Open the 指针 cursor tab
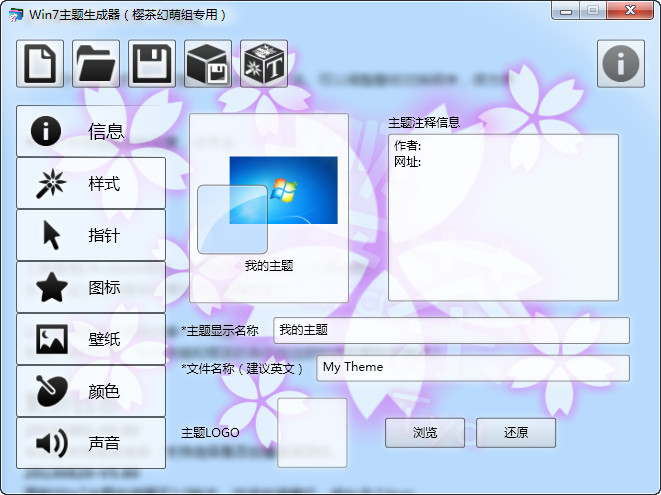 [x=91, y=235]
